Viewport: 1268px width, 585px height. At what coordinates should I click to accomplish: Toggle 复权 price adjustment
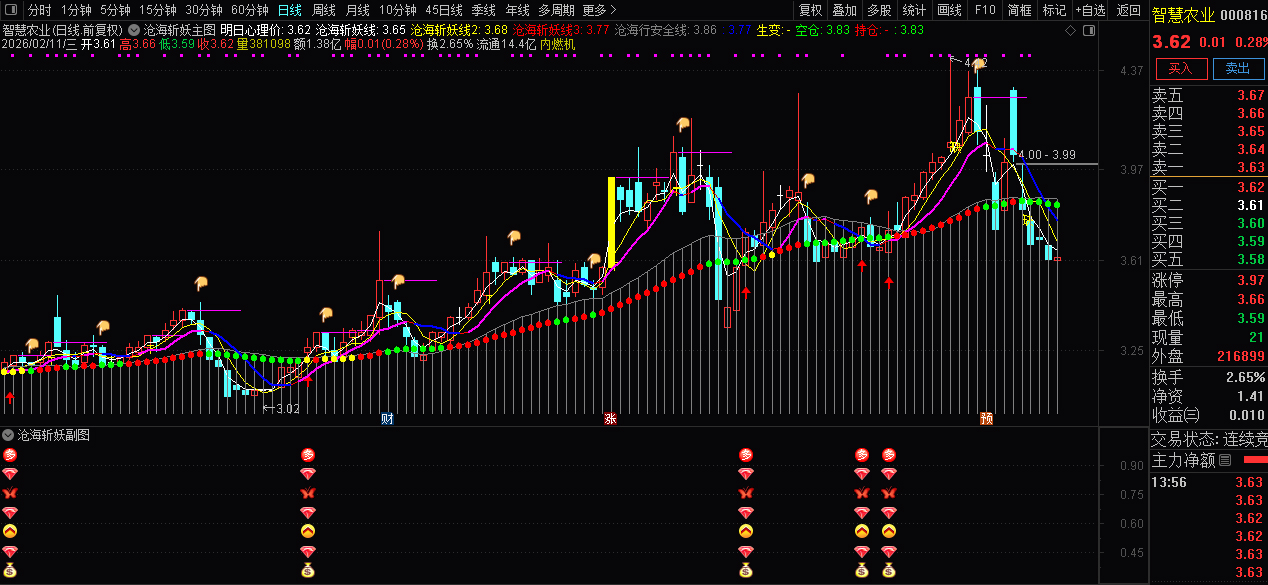point(811,10)
